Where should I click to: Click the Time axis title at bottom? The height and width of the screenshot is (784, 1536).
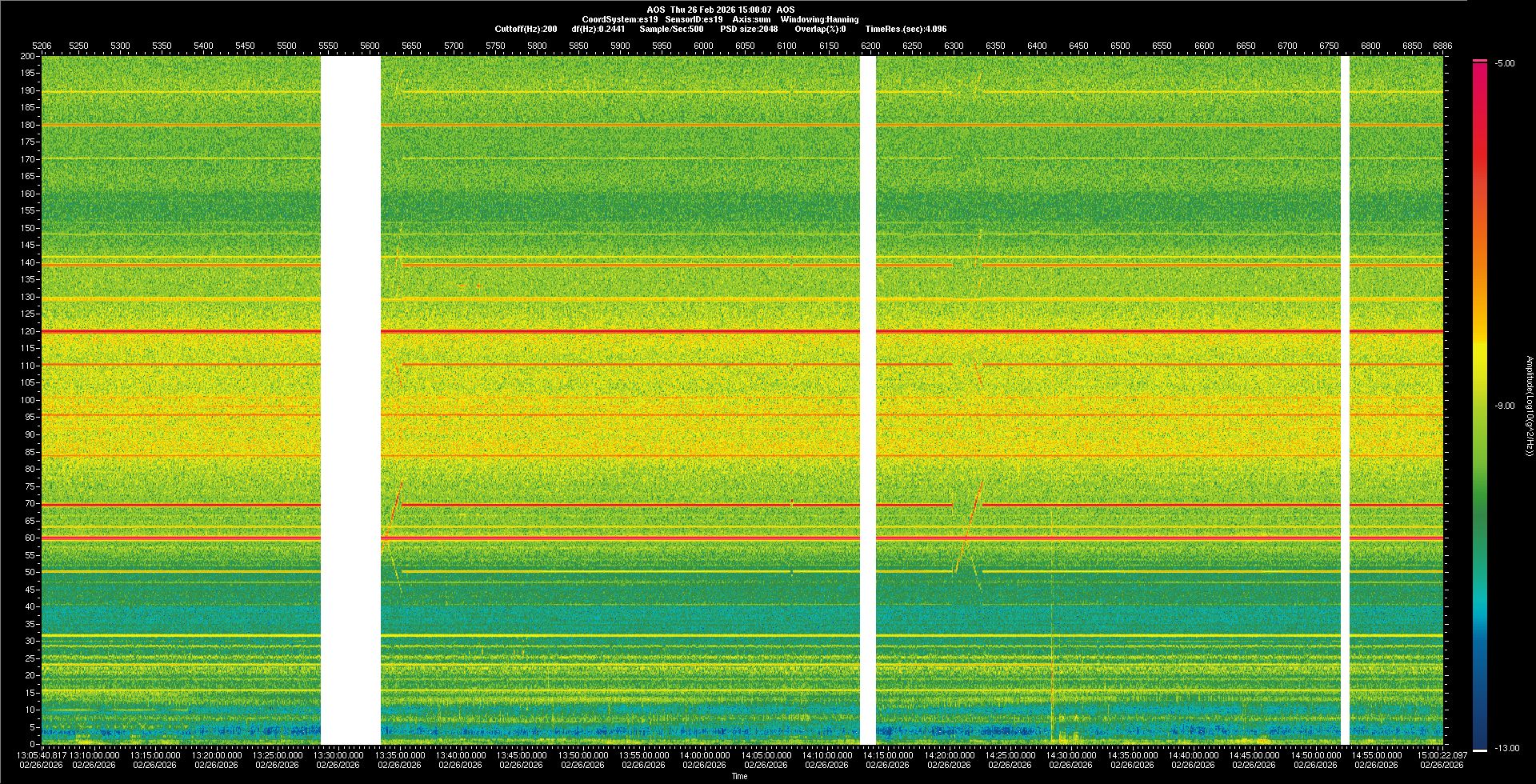coord(739,776)
